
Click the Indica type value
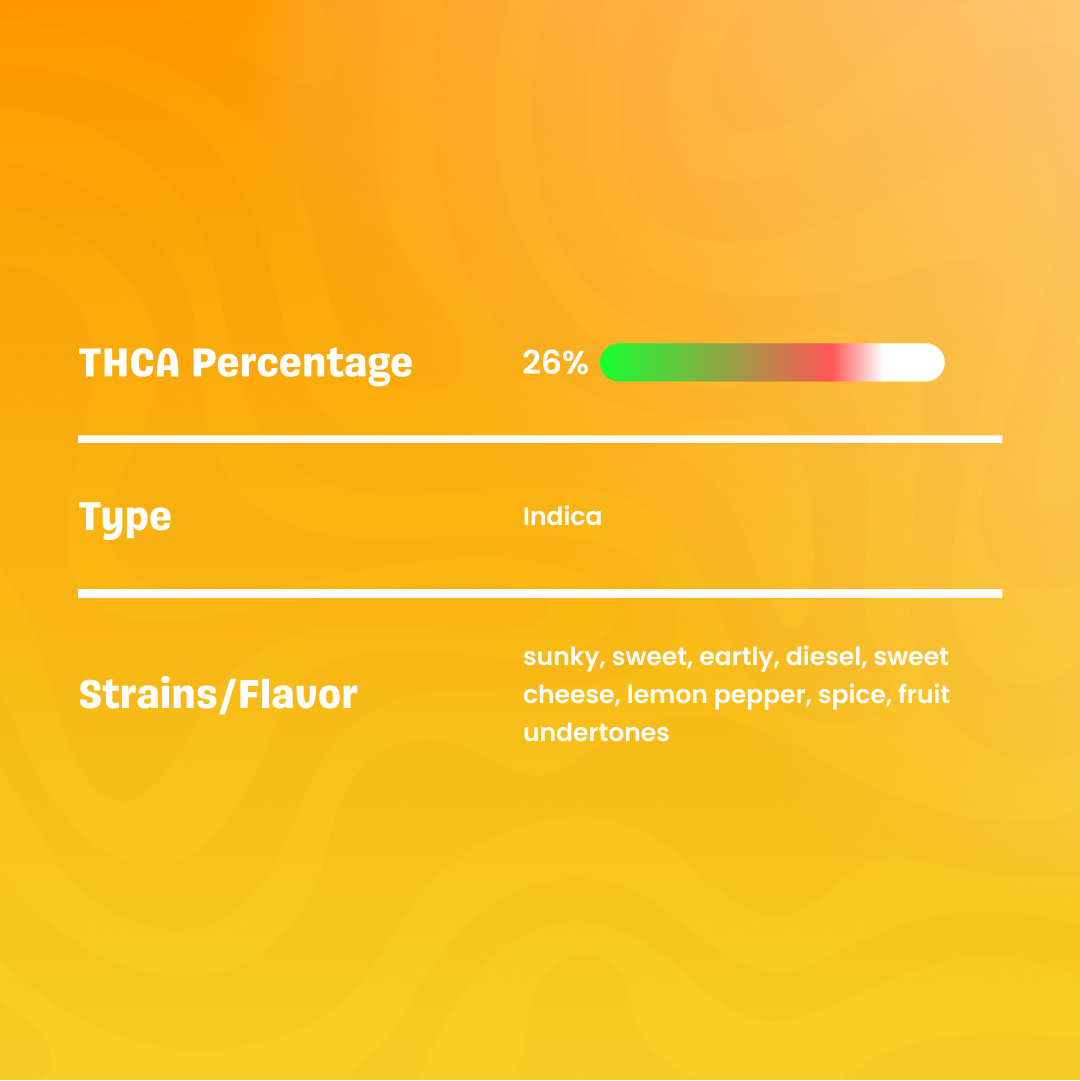pyautogui.click(x=562, y=516)
